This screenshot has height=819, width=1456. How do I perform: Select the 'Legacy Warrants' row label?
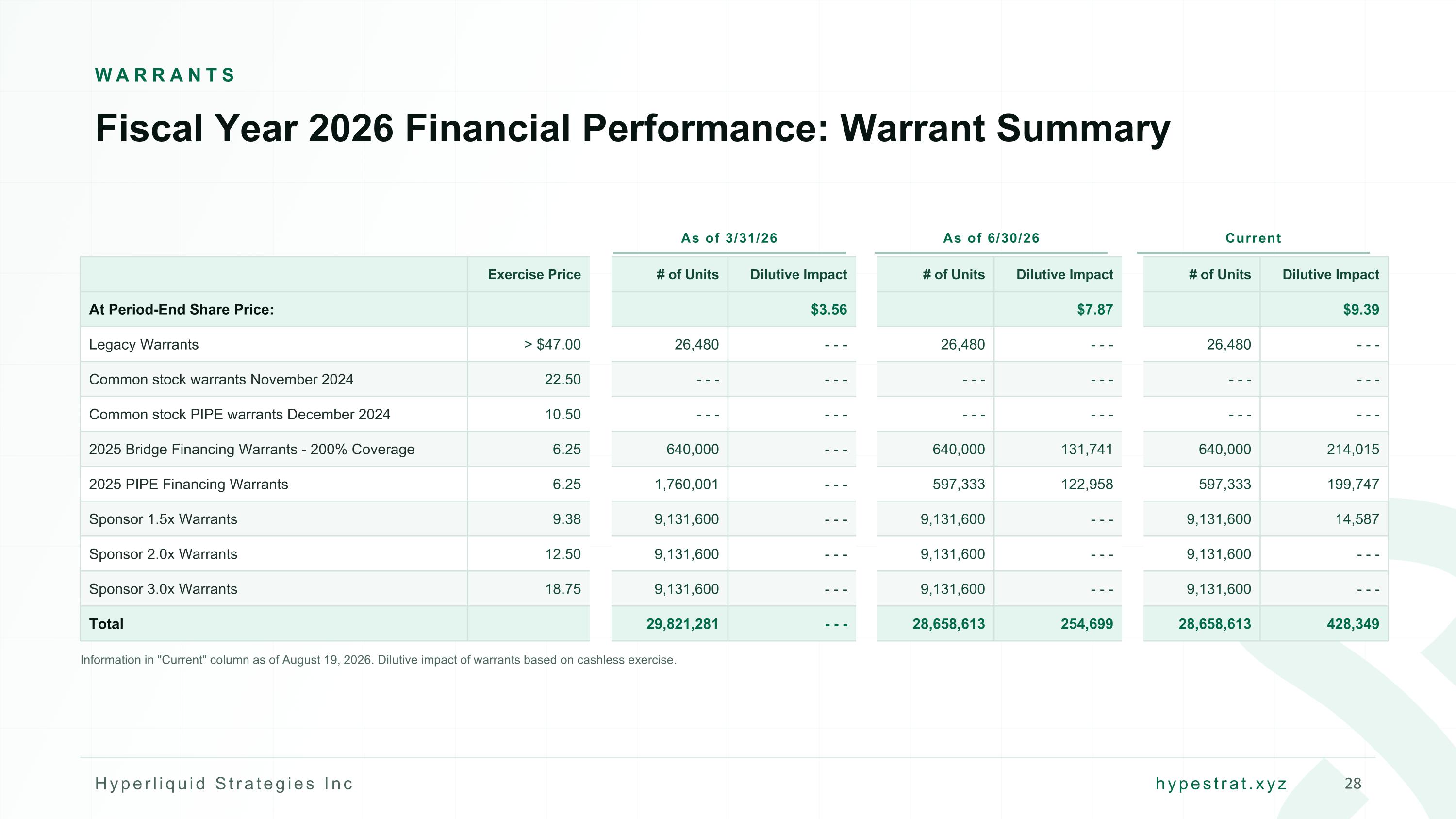tap(144, 345)
